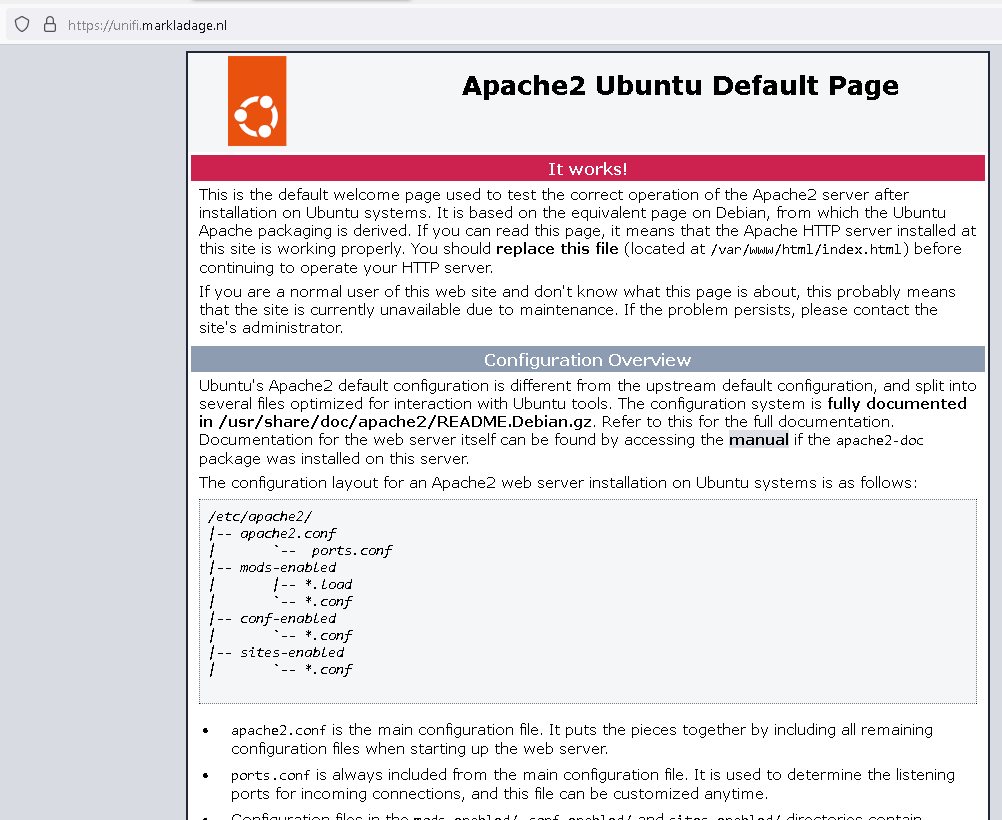Image resolution: width=1002 pixels, height=820 pixels.
Task: Click the padlock site security icon
Action: click(x=50, y=25)
